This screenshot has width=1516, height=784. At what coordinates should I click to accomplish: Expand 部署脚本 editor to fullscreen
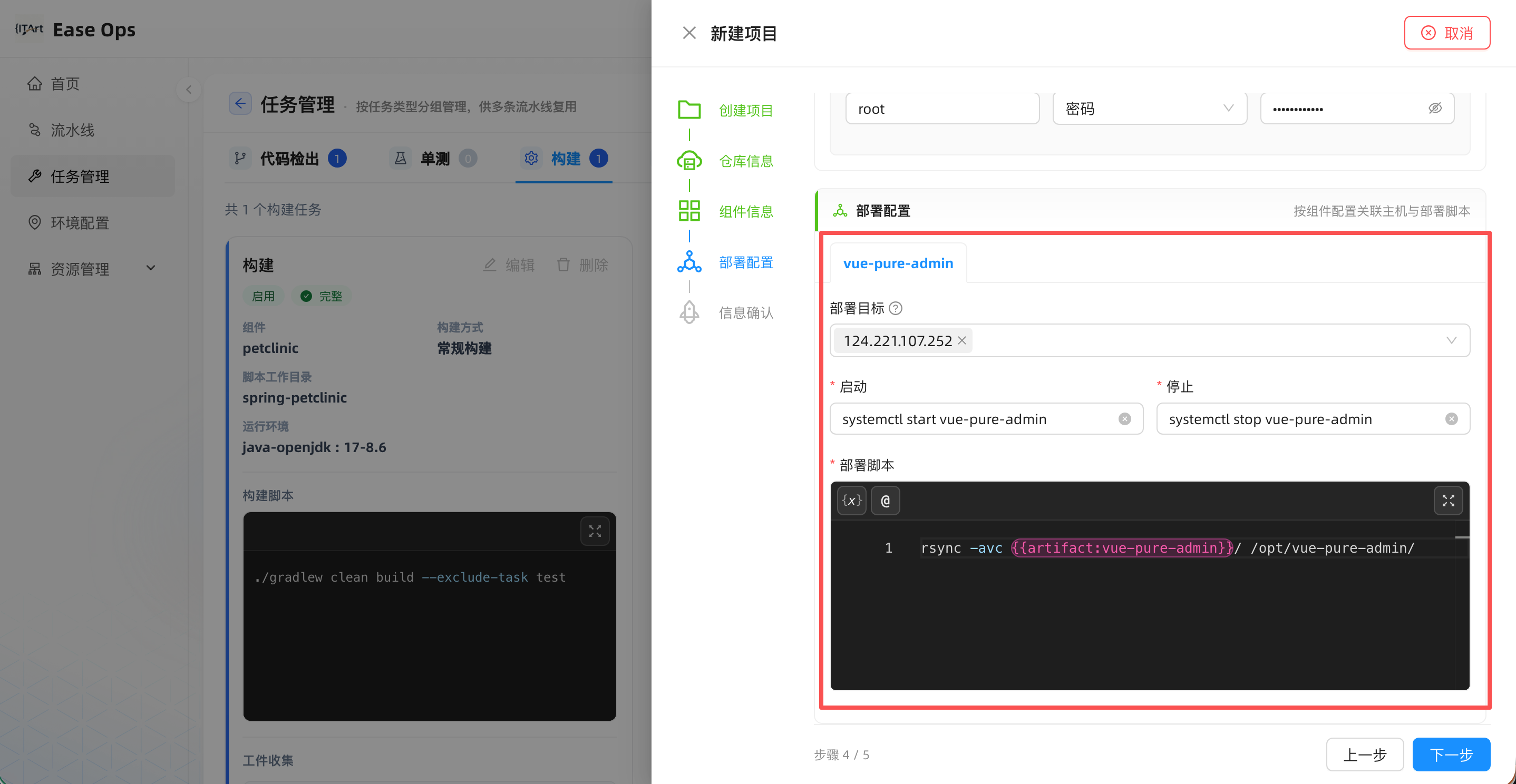tap(1447, 501)
